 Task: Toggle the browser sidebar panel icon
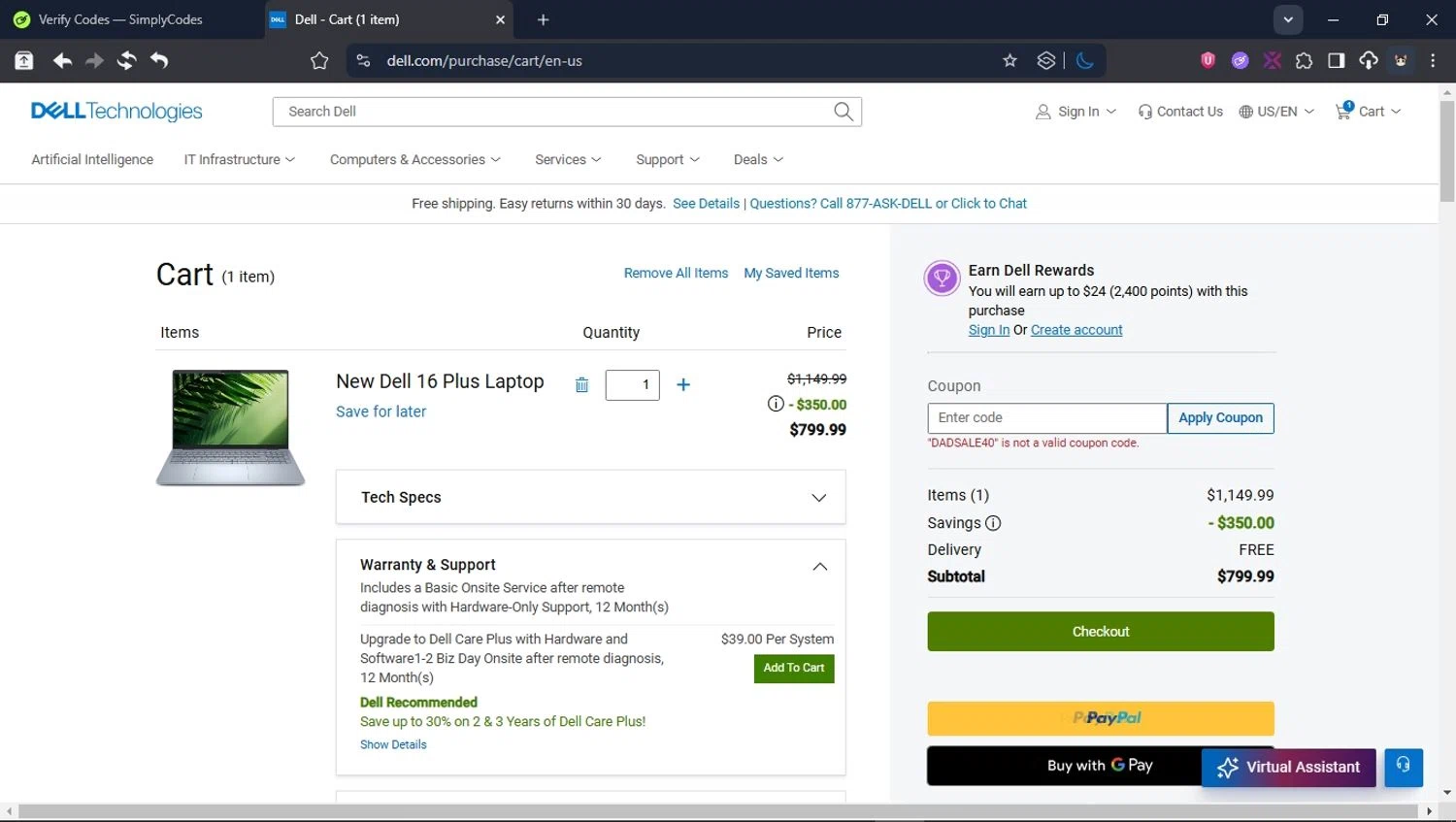(x=1336, y=60)
